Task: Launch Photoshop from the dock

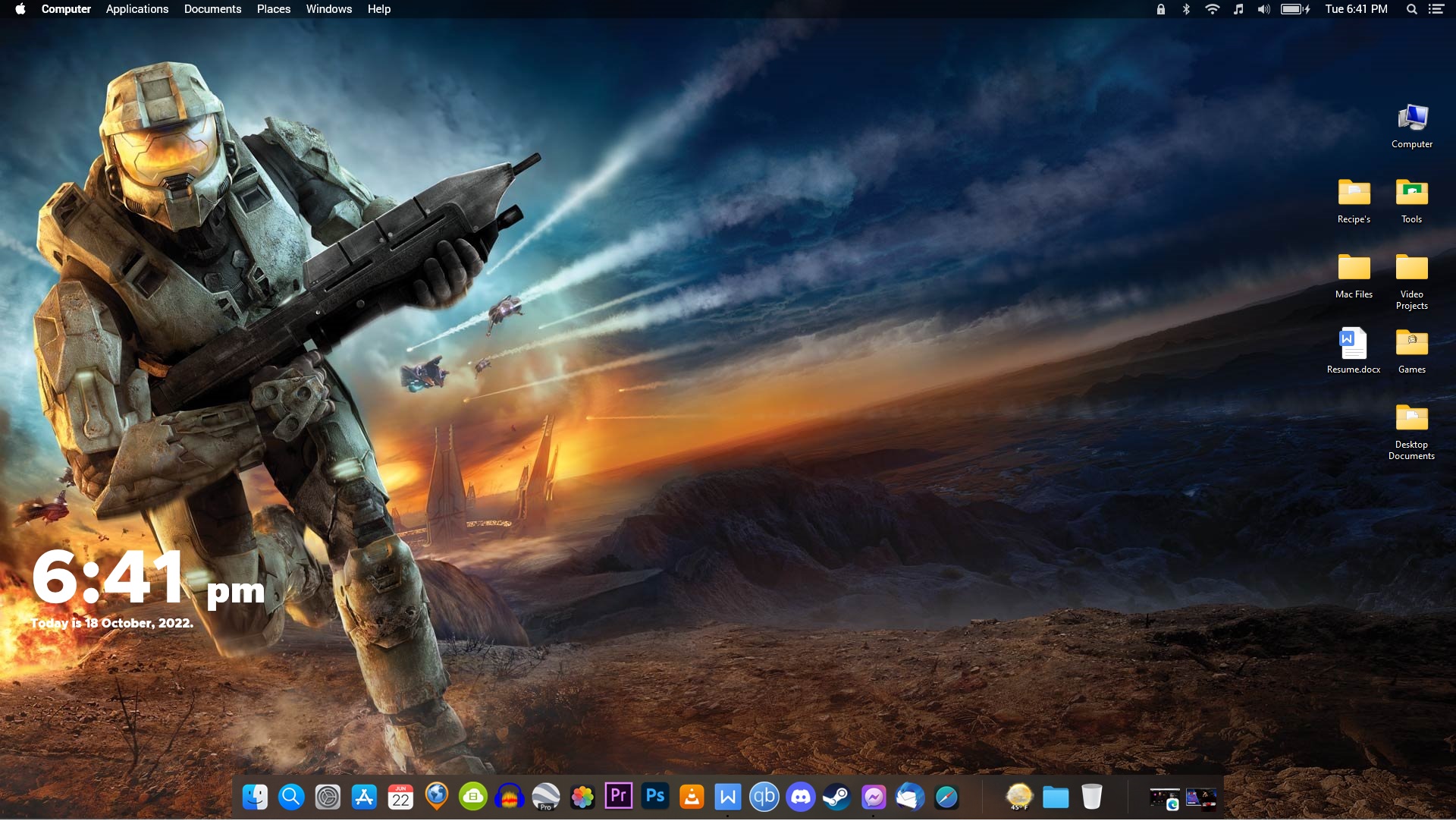Action: click(x=654, y=797)
